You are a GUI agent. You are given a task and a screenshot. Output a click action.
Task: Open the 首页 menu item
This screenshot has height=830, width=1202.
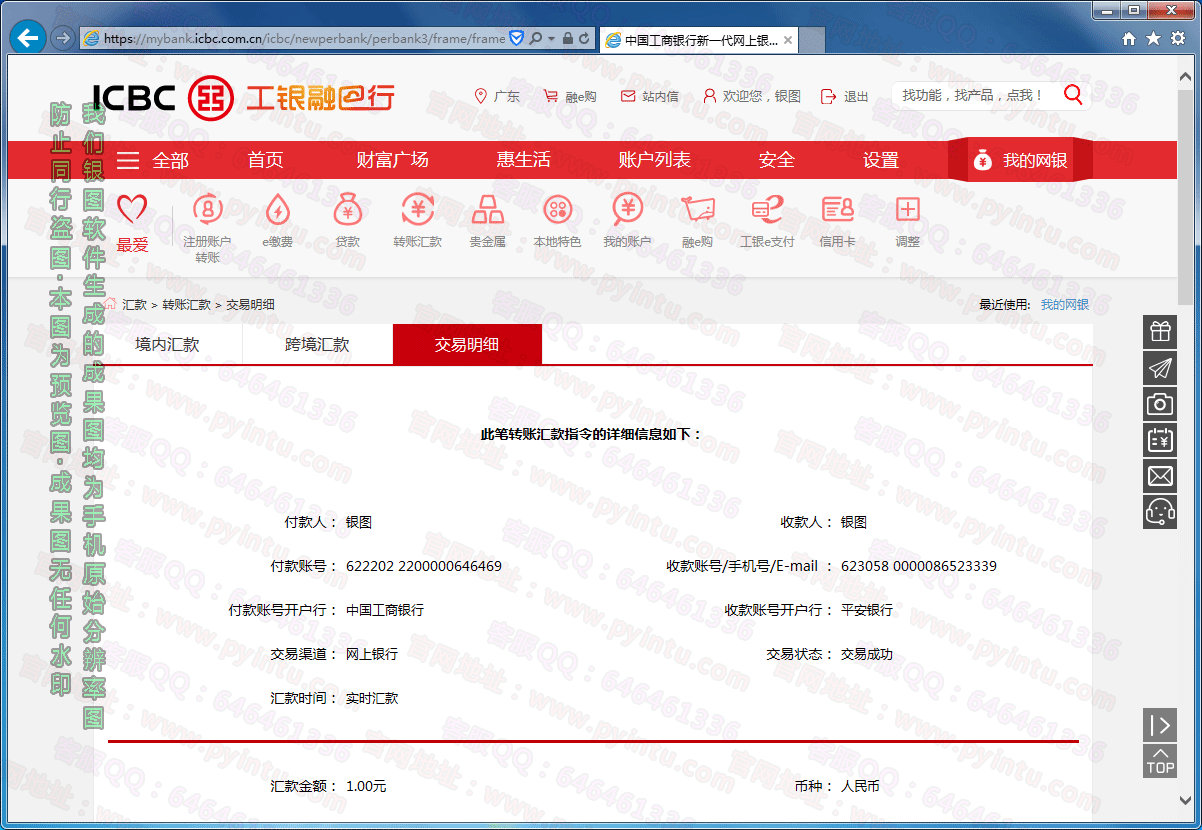pos(266,160)
